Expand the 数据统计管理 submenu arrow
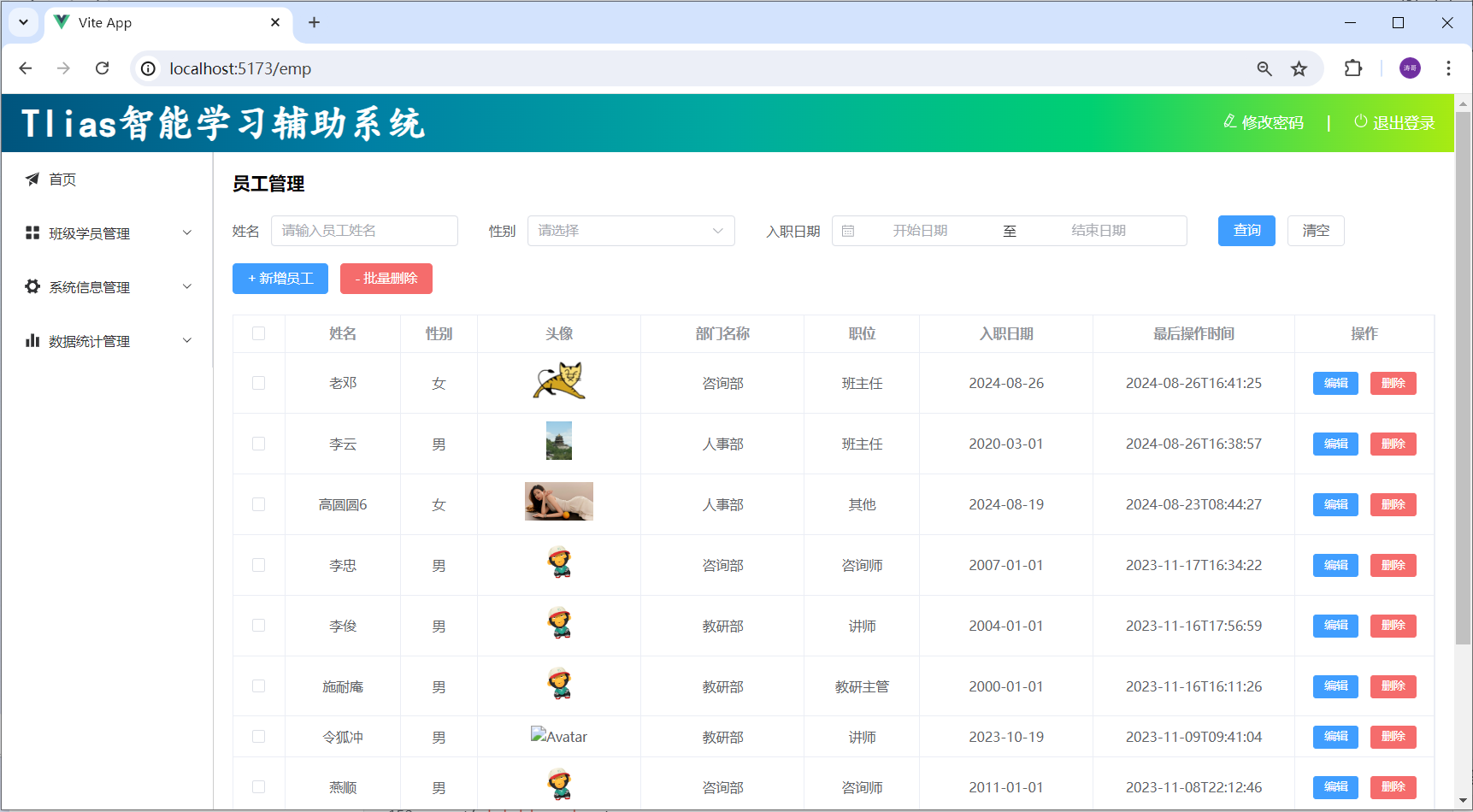Screen dimensions: 1473x812 point(187,340)
